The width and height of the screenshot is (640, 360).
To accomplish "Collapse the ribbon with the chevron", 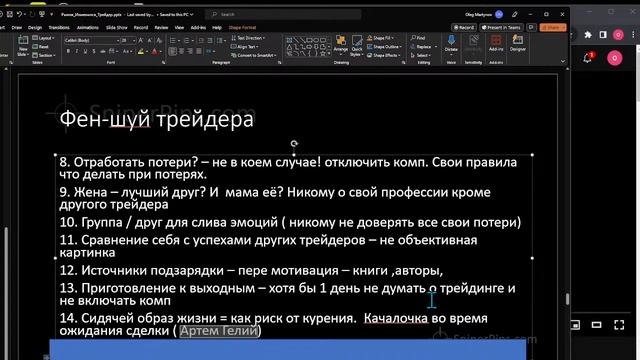I will (563, 62).
